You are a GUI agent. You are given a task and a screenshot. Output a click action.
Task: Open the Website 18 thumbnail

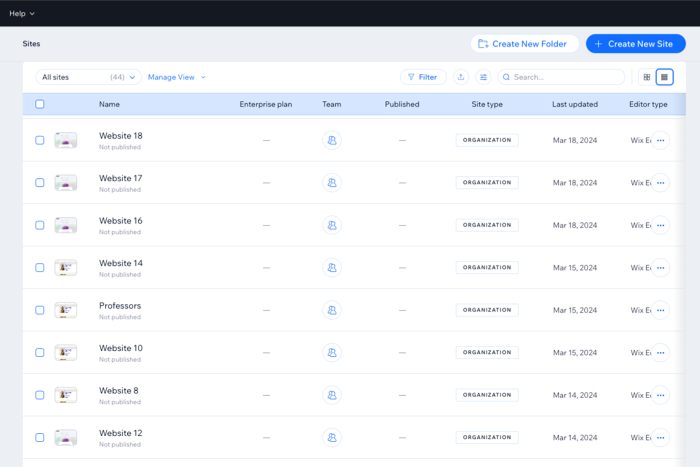[x=66, y=140]
